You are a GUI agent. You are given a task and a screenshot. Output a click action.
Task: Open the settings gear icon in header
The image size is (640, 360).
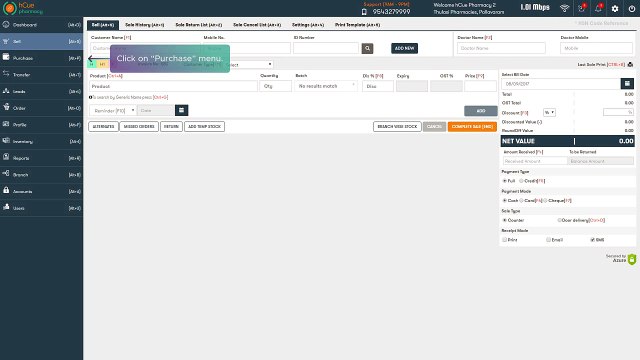click(615, 9)
